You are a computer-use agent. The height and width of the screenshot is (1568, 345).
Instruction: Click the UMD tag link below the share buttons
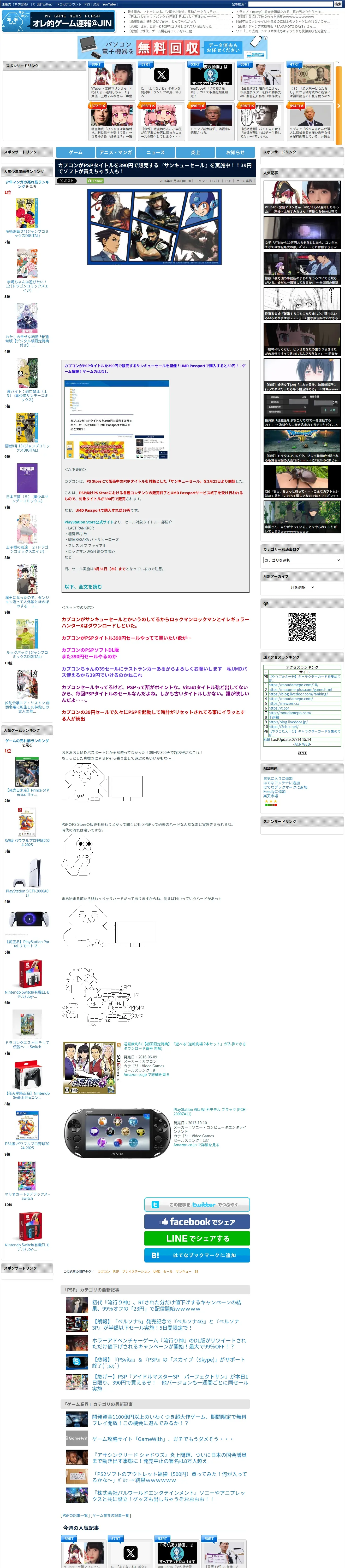[157, 1272]
